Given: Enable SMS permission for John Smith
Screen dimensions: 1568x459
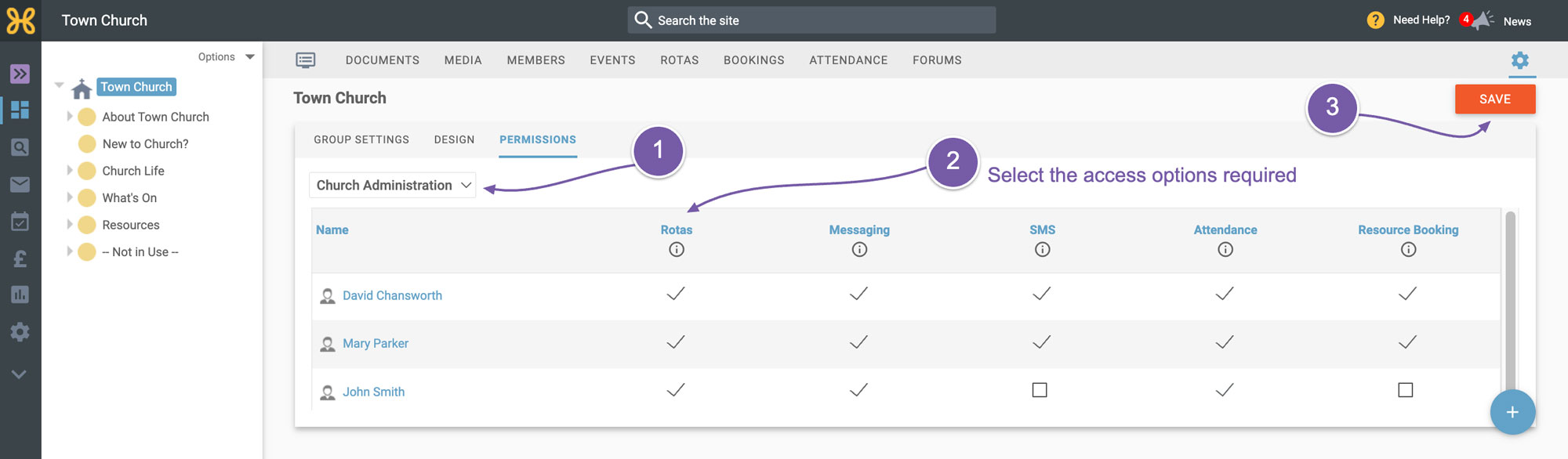Looking at the screenshot, I should pyautogui.click(x=1040, y=390).
